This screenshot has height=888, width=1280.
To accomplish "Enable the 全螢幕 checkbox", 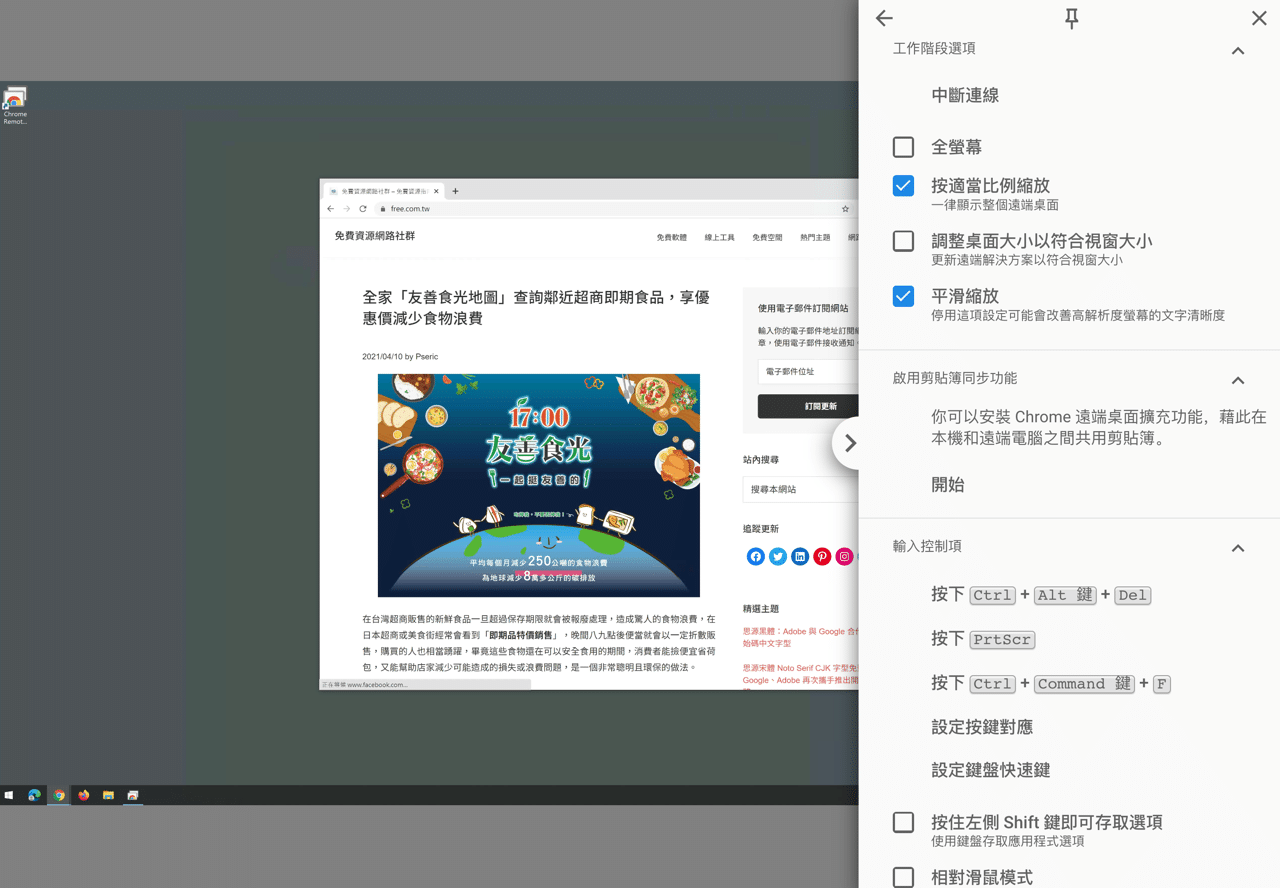I will click(903, 147).
